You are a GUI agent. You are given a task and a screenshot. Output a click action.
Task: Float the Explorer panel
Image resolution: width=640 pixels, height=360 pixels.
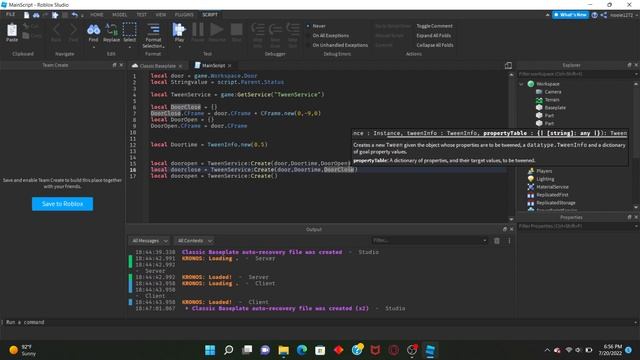pos(629,65)
